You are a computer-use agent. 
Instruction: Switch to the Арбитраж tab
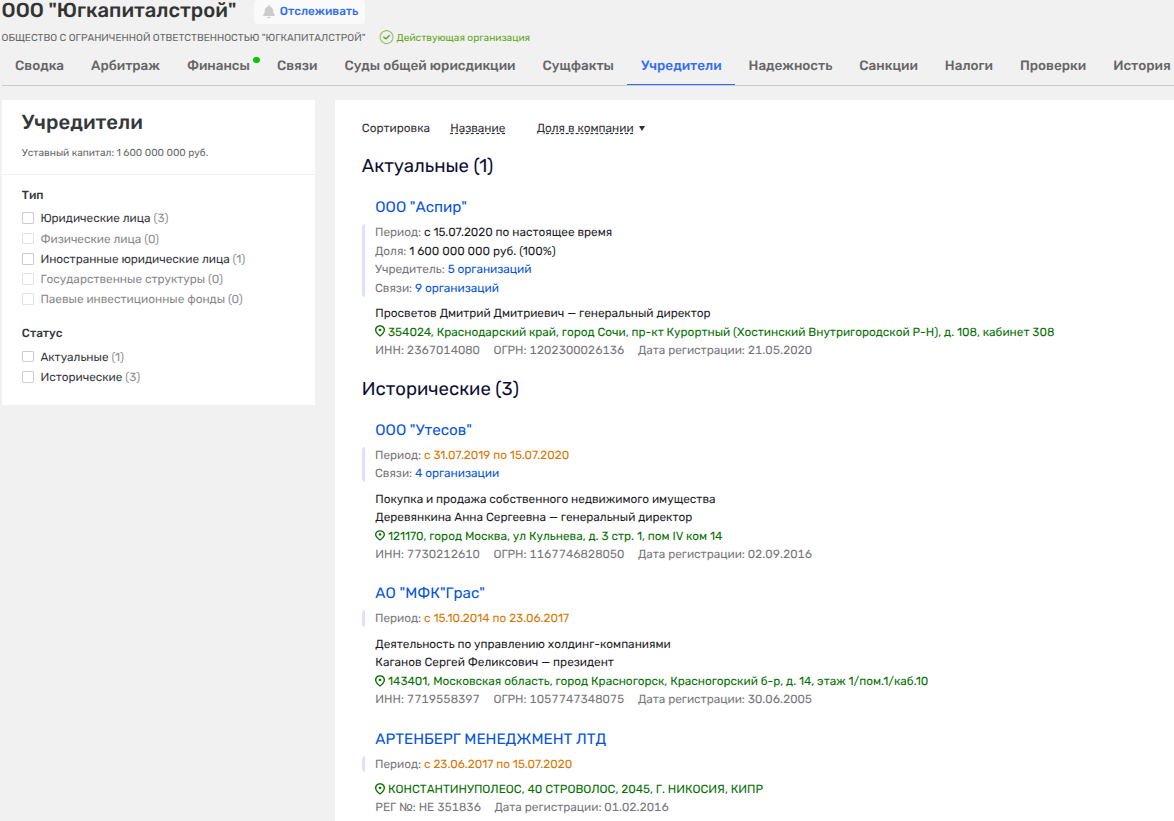(x=125, y=66)
